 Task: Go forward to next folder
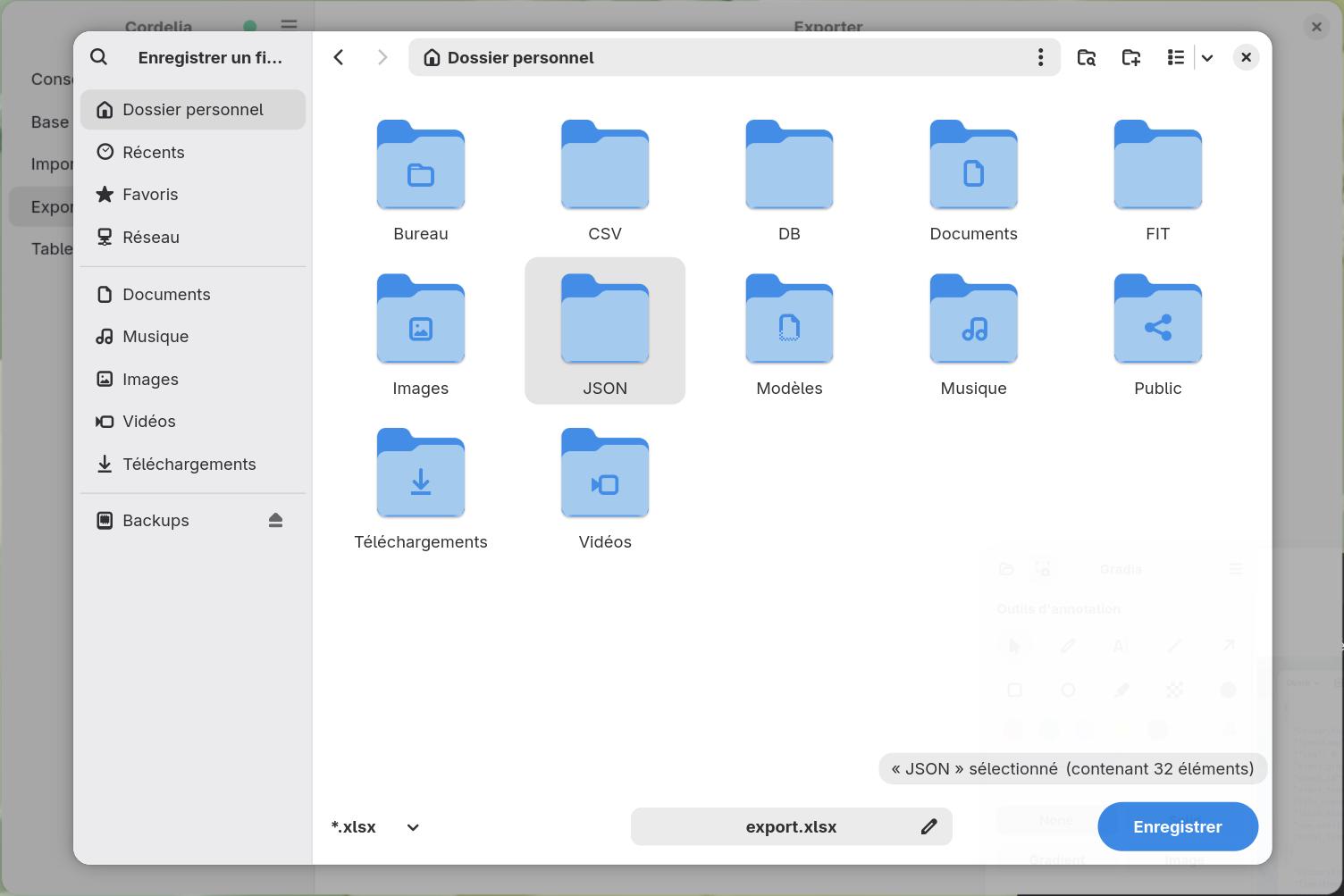[x=382, y=57]
